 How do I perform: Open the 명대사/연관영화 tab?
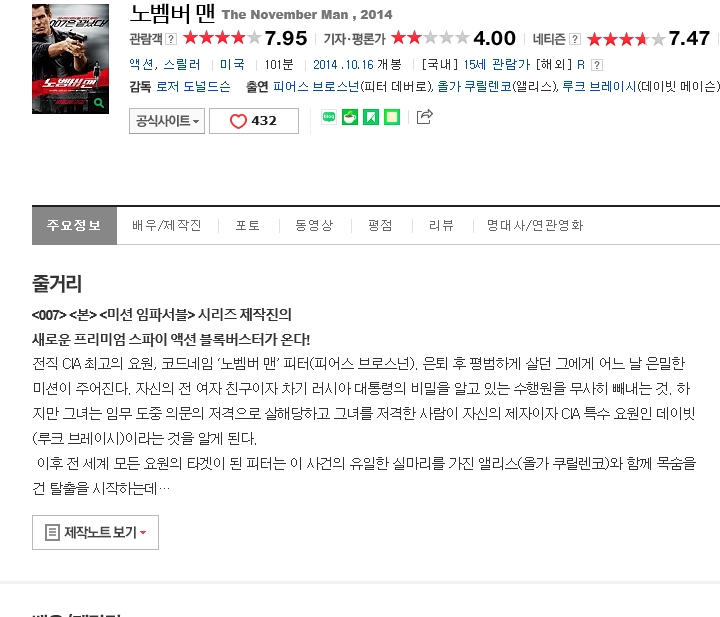(x=535, y=225)
